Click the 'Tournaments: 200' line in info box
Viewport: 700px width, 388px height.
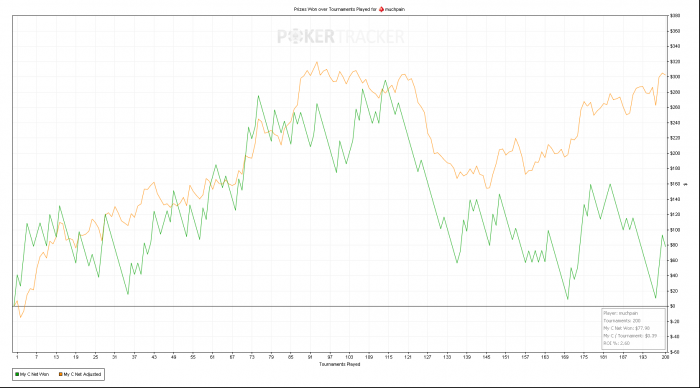(x=622, y=321)
